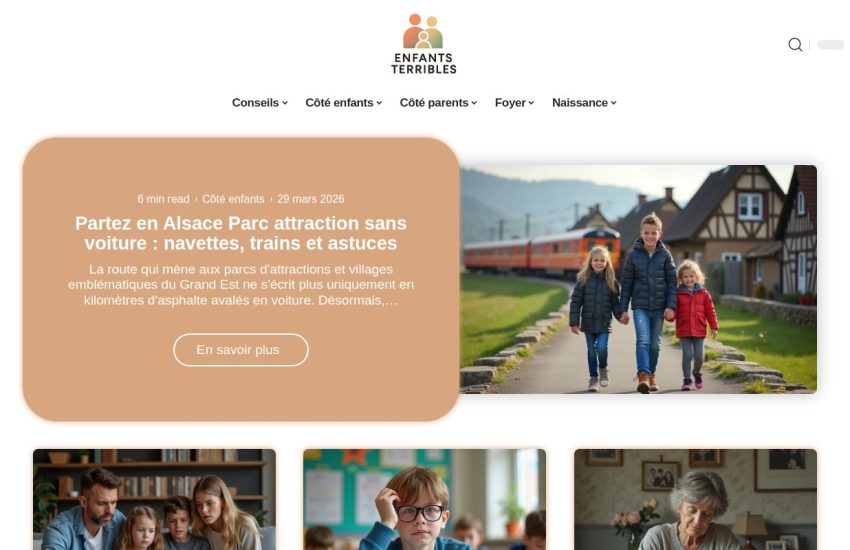
Task: Open the boy with glasses article thumbnail
Action: tap(424, 499)
